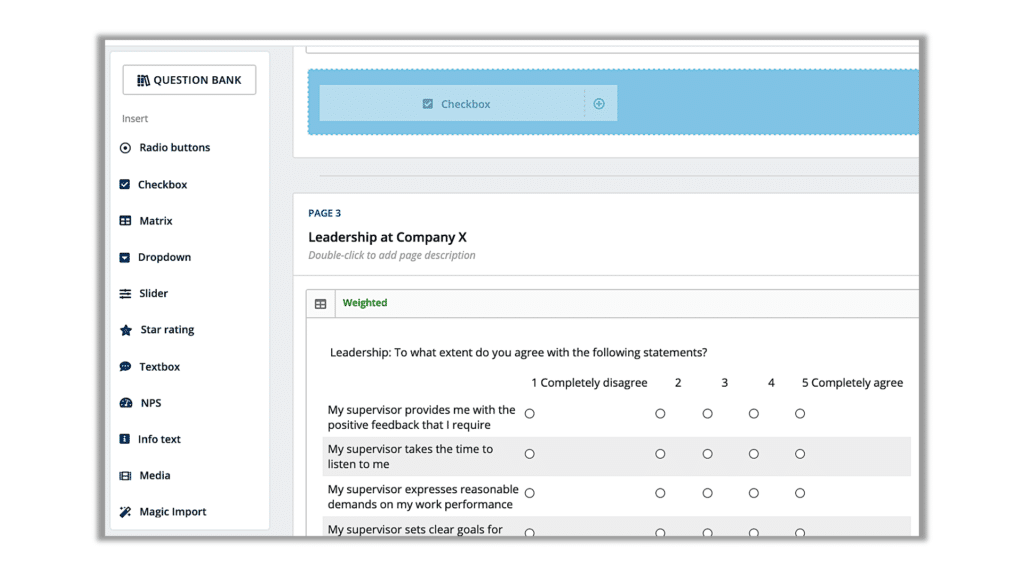
Task: Click the Radio buttons icon in Insert list
Action: 125,148
